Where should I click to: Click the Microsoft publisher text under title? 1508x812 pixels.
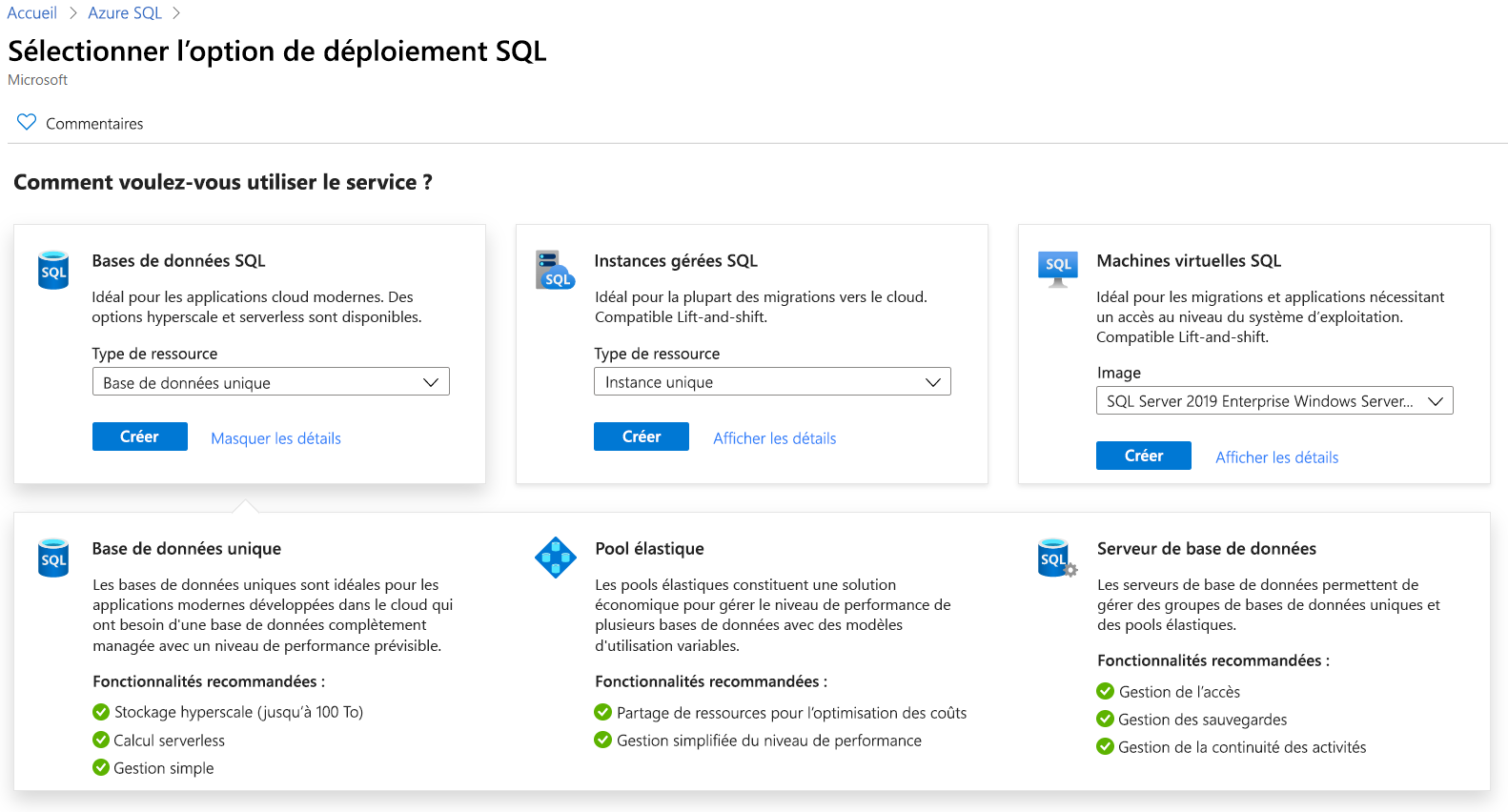click(38, 80)
